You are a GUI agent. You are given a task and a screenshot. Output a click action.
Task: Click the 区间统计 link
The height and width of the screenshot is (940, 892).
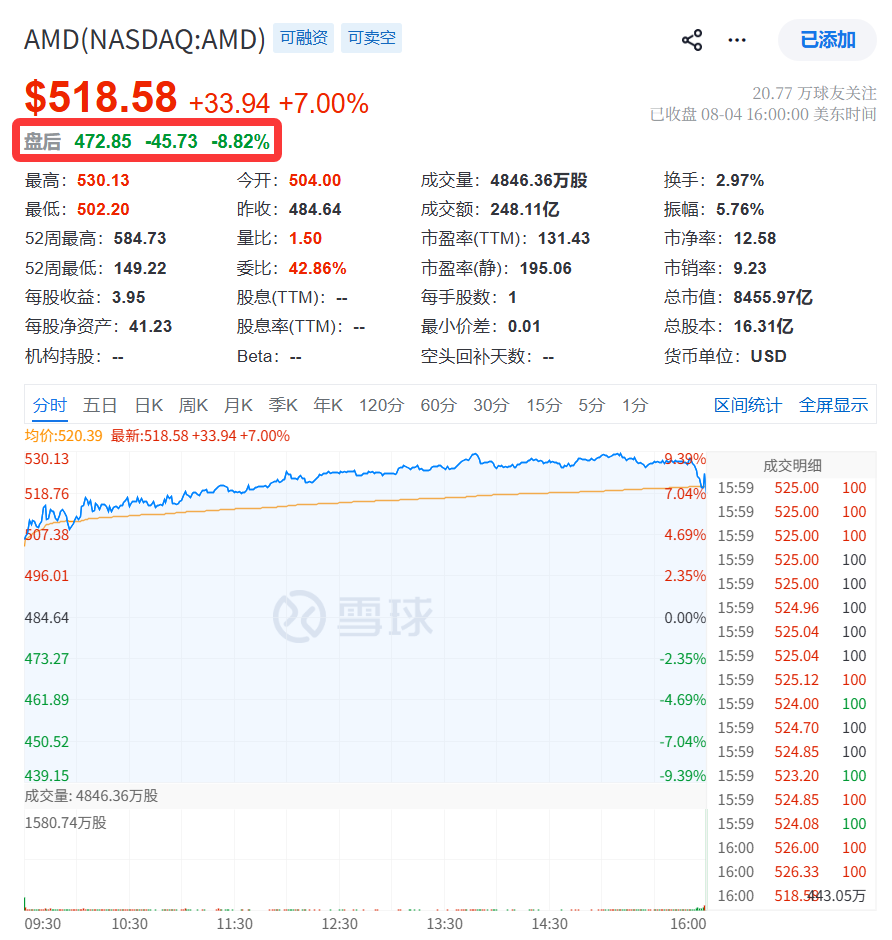click(x=748, y=405)
